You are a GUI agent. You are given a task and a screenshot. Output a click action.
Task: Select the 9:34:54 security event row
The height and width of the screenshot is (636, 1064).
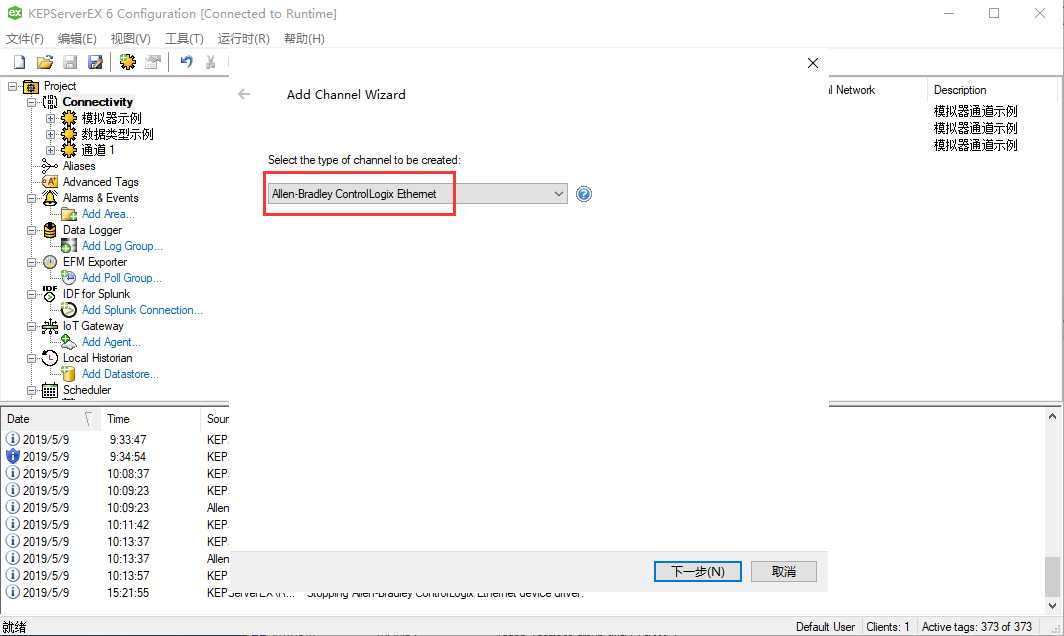(x=115, y=457)
